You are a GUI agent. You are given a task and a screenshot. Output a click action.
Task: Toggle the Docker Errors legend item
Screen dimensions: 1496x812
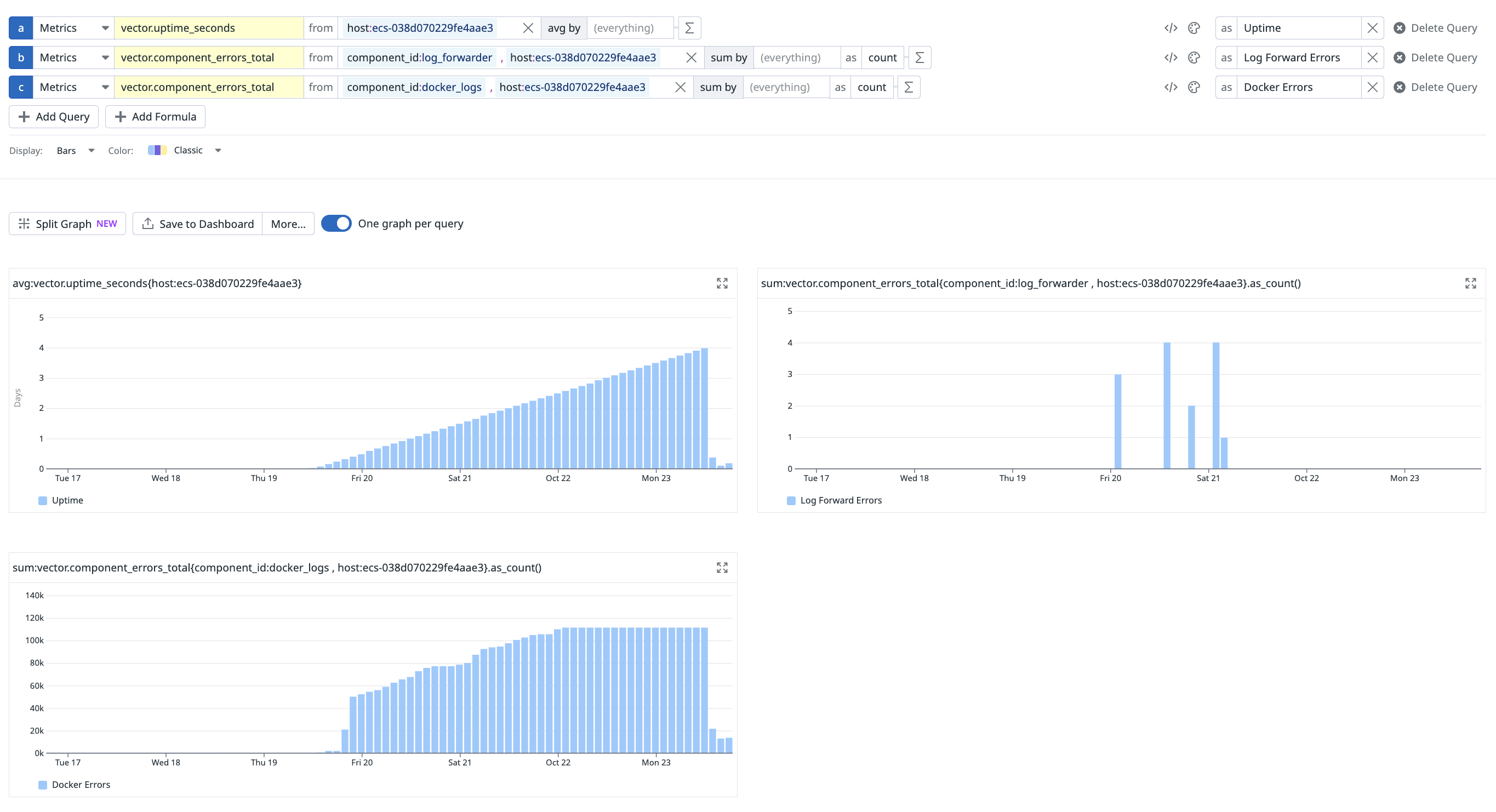74,784
